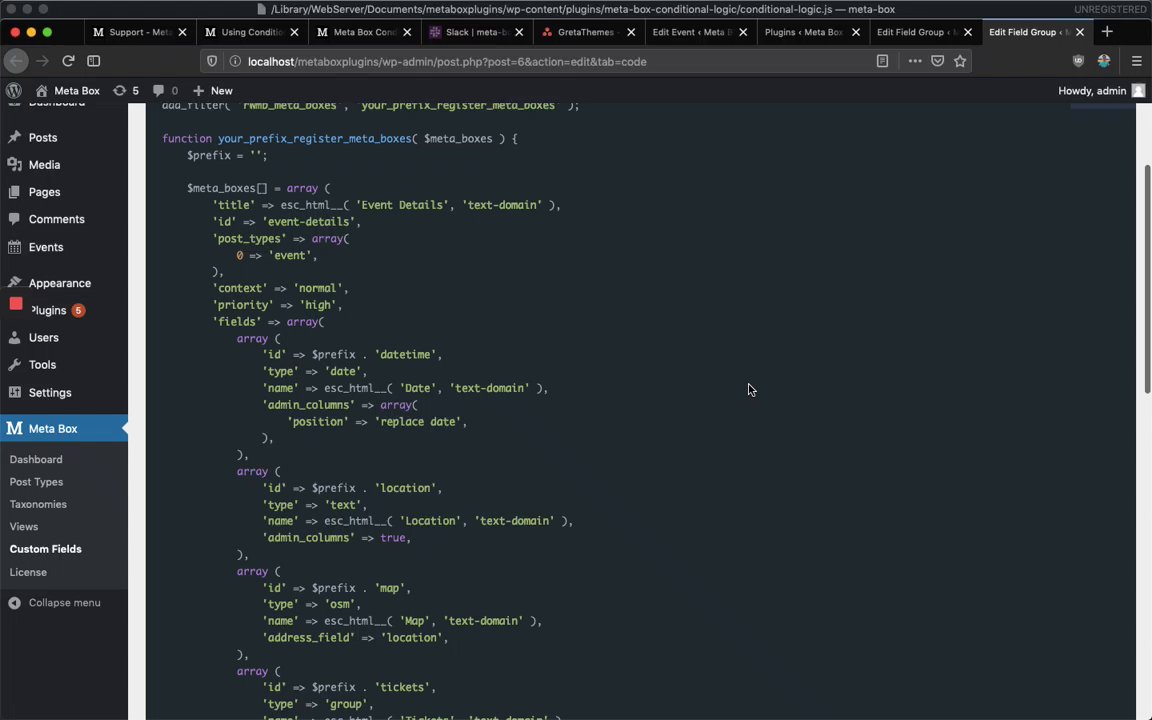Open the License submenu link
1152x720 pixels.
coord(28,572)
